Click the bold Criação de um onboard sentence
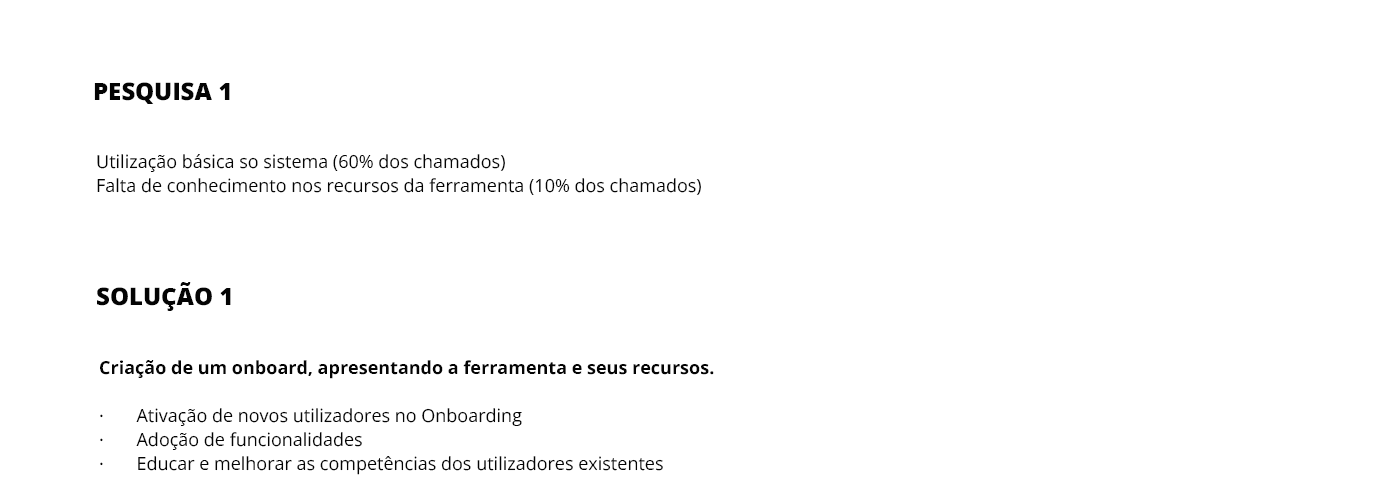Viewport: 1400px width, 495px height. pos(407,368)
